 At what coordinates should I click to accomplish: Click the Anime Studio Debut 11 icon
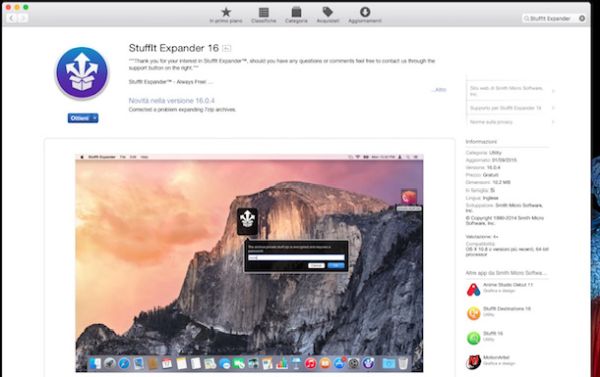pos(473,289)
